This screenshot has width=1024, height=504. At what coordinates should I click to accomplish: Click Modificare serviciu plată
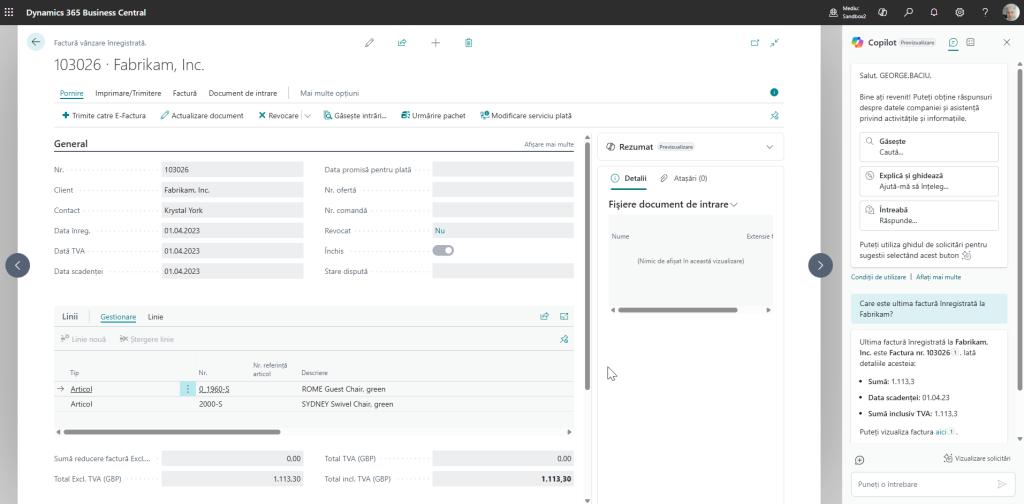point(526,116)
